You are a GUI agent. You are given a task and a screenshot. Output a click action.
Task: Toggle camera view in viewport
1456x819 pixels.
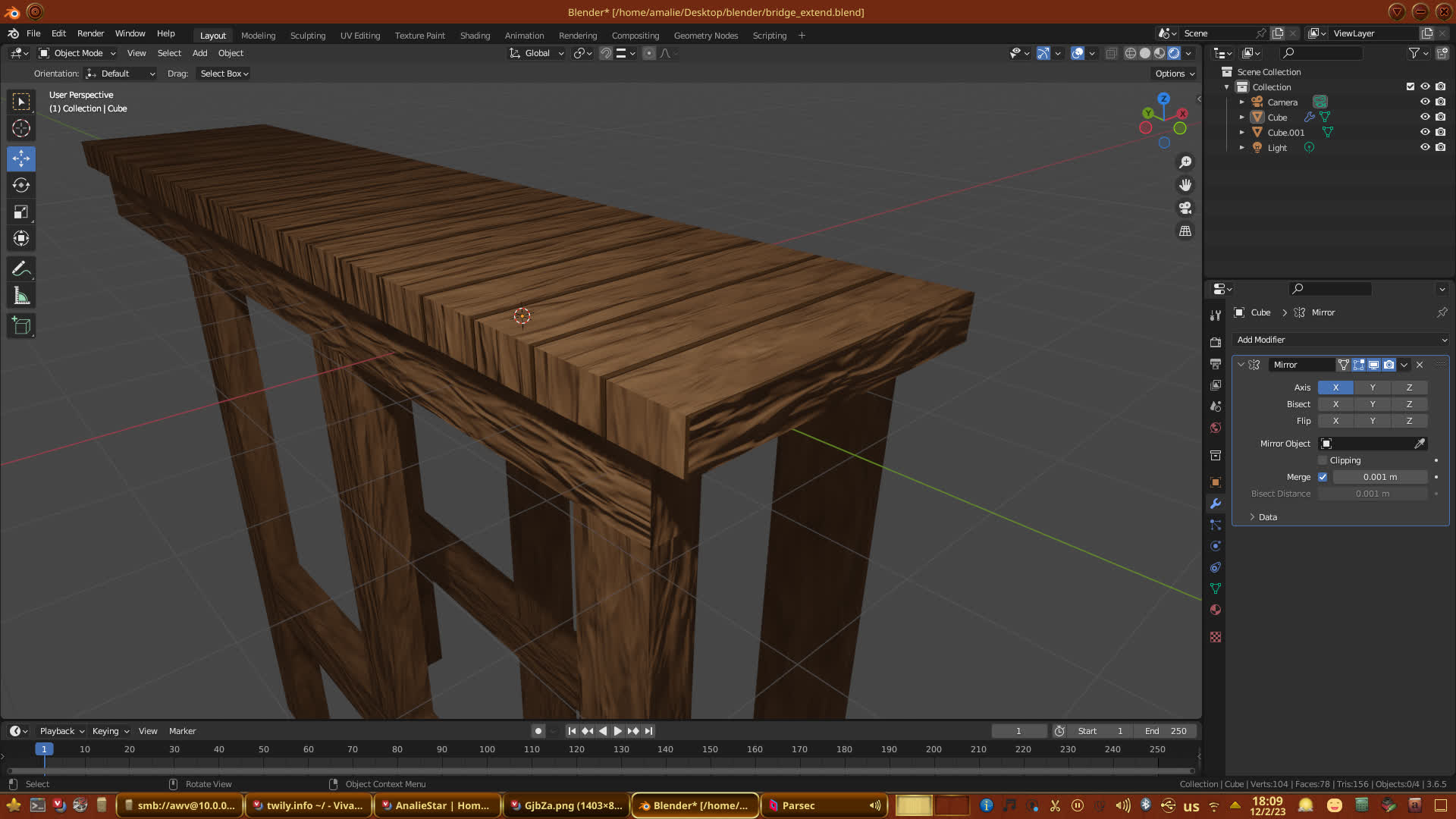pyautogui.click(x=1185, y=208)
